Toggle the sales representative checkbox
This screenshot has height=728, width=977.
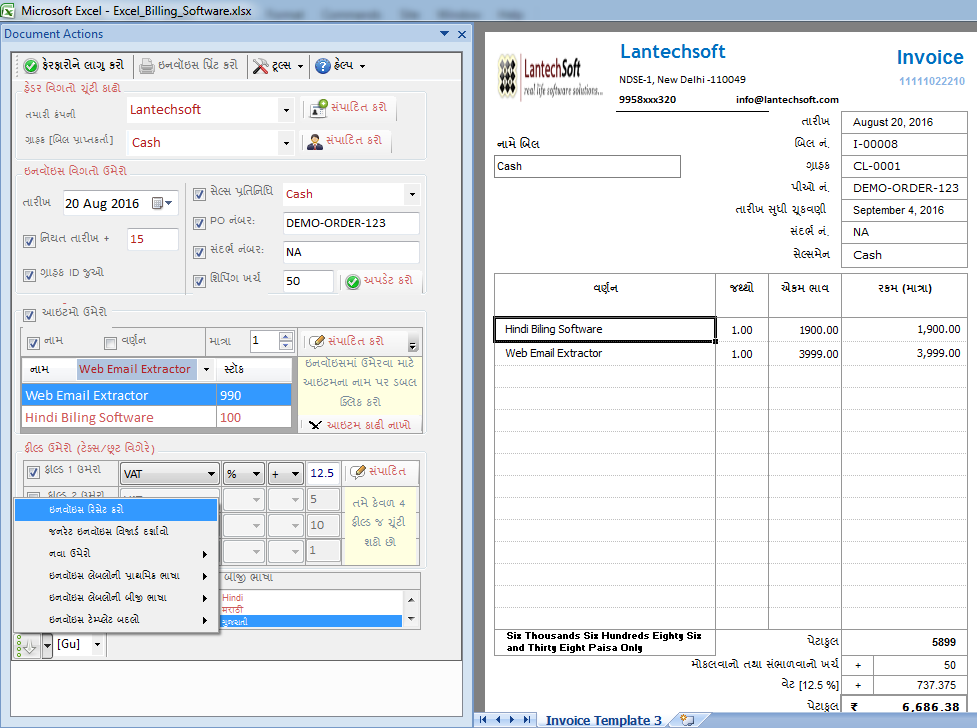(199, 194)
